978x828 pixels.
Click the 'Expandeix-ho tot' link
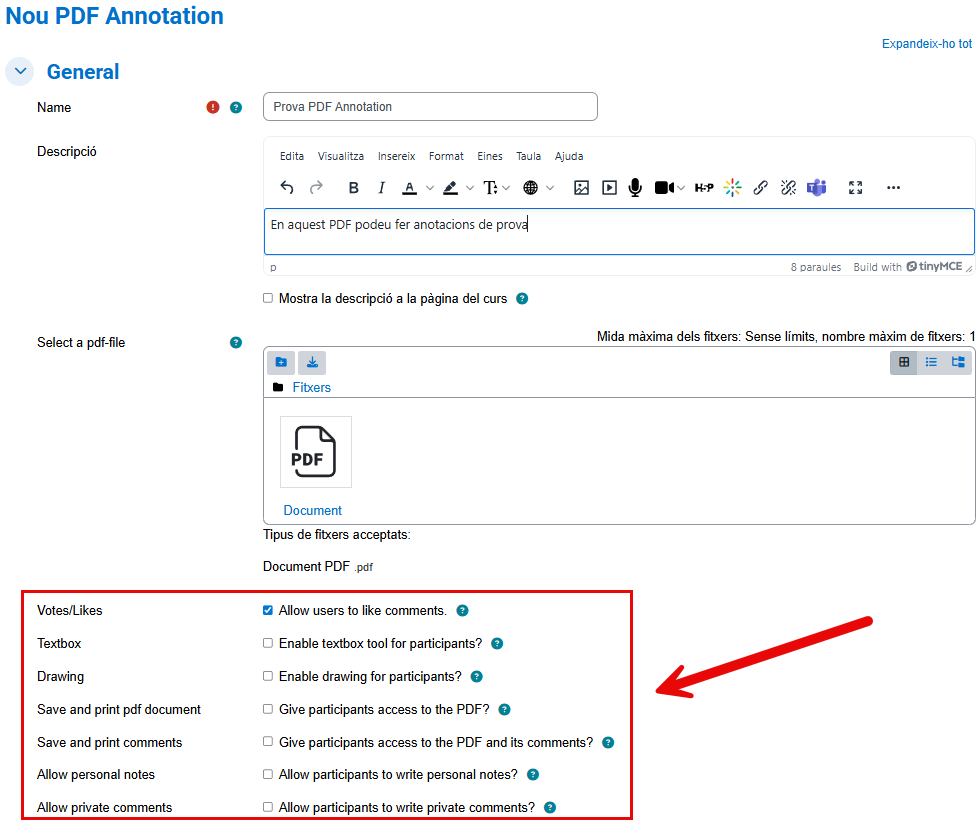click(x=927, y=44)
